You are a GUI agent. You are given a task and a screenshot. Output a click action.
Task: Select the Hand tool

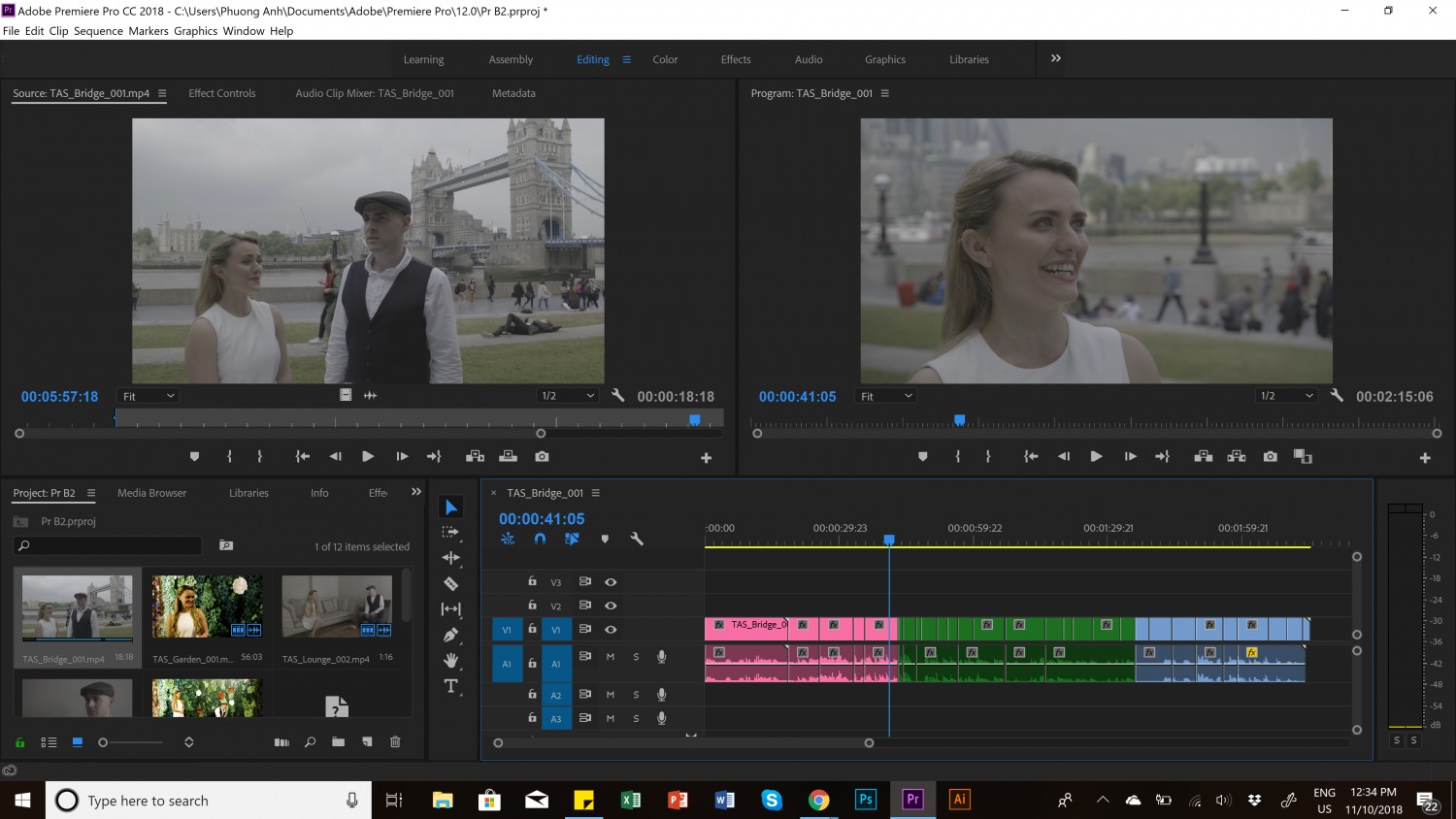(450, 661)
